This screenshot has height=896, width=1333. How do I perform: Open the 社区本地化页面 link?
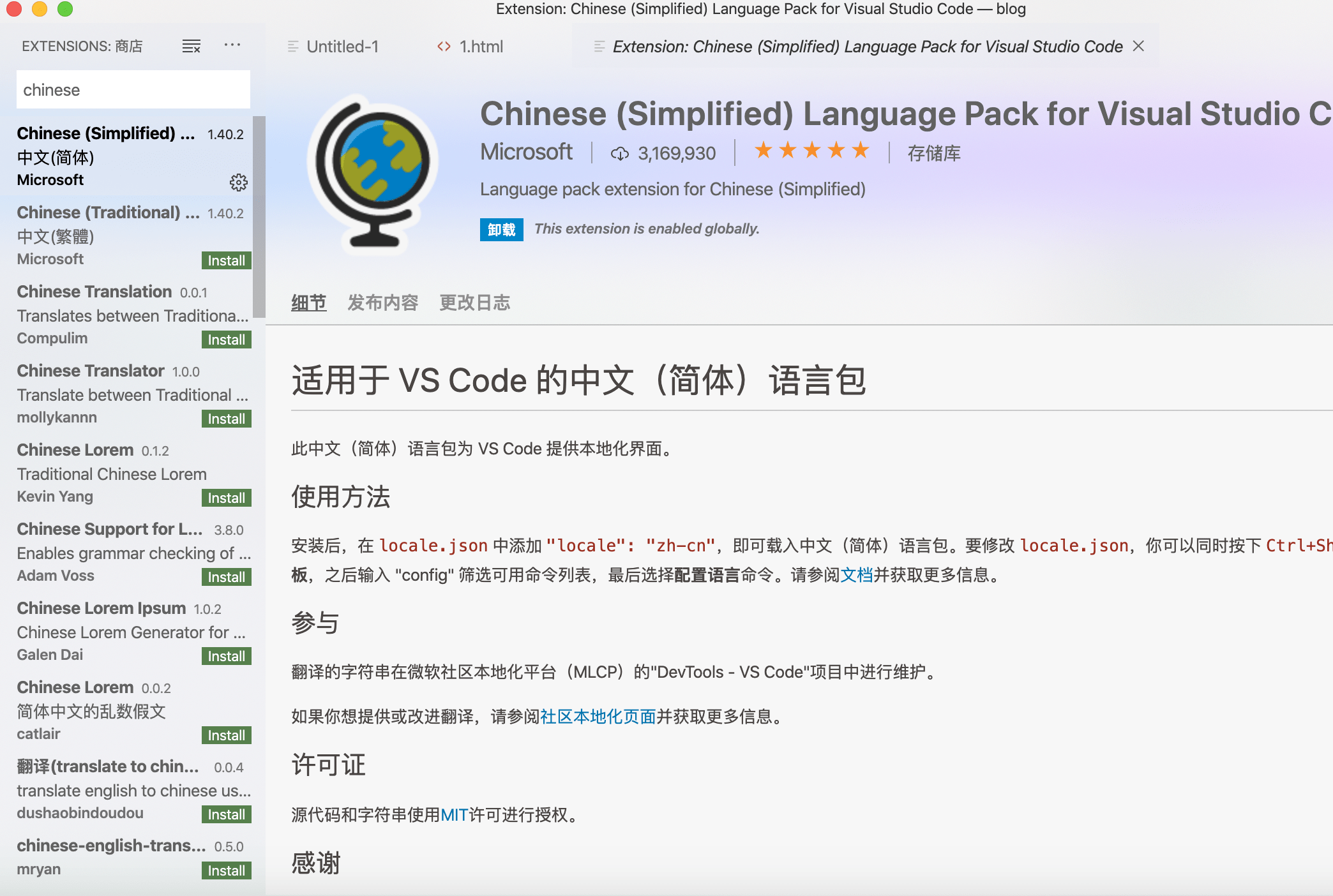tap(598, 717)
